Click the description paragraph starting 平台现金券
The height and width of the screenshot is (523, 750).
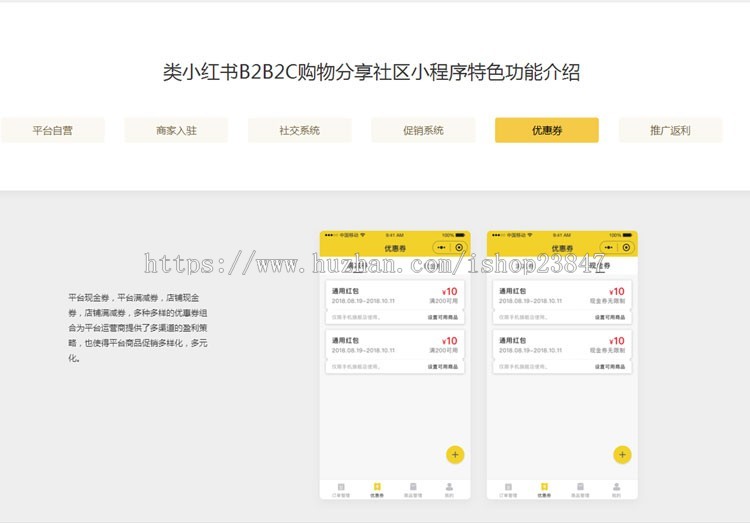coord(138,328)
